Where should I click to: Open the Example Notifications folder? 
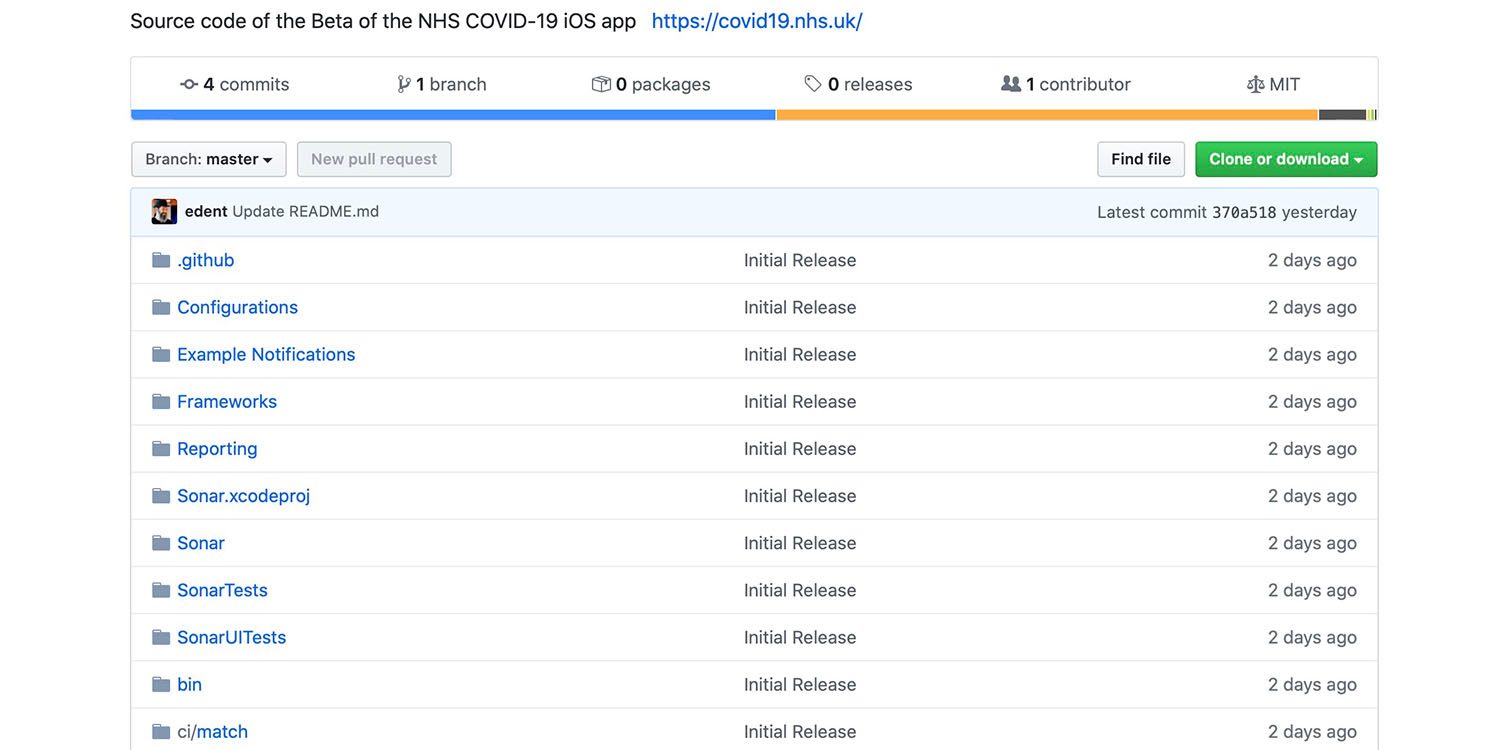[x=266, y=354]
